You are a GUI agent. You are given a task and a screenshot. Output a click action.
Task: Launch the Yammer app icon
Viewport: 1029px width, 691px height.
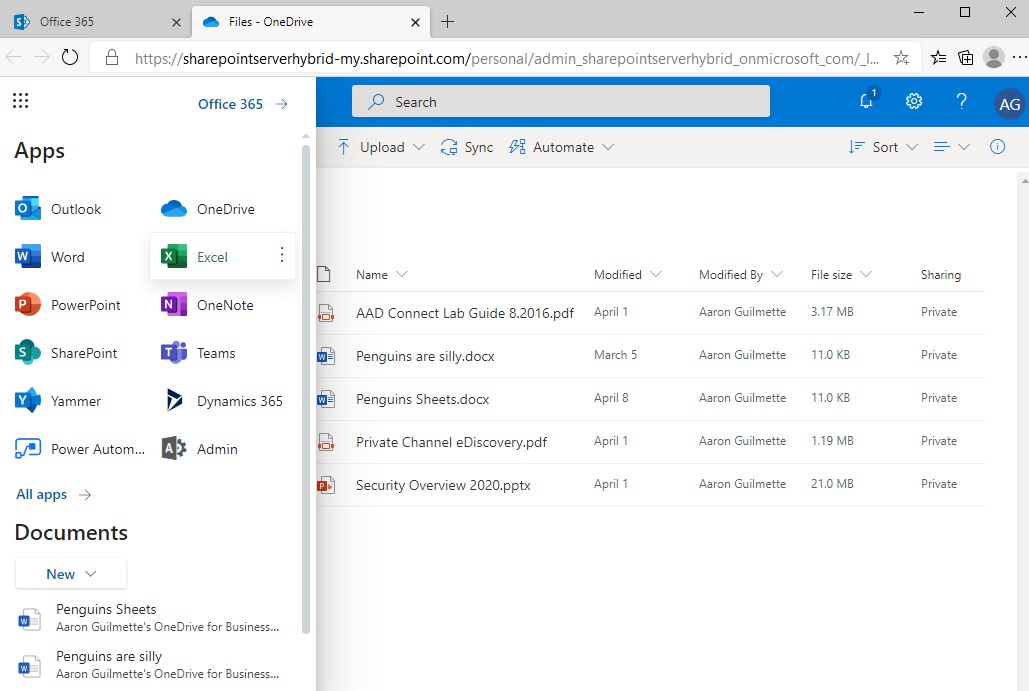pos(28,400)
